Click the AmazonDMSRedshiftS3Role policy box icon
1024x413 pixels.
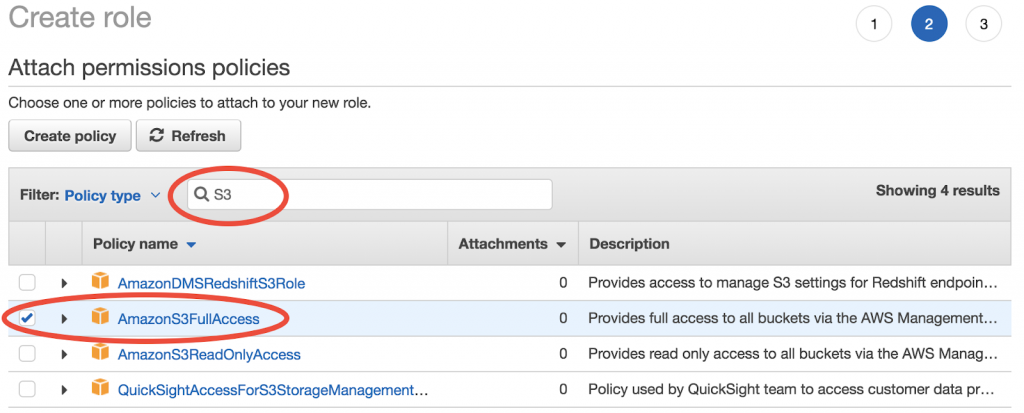(x=100, y=282)
